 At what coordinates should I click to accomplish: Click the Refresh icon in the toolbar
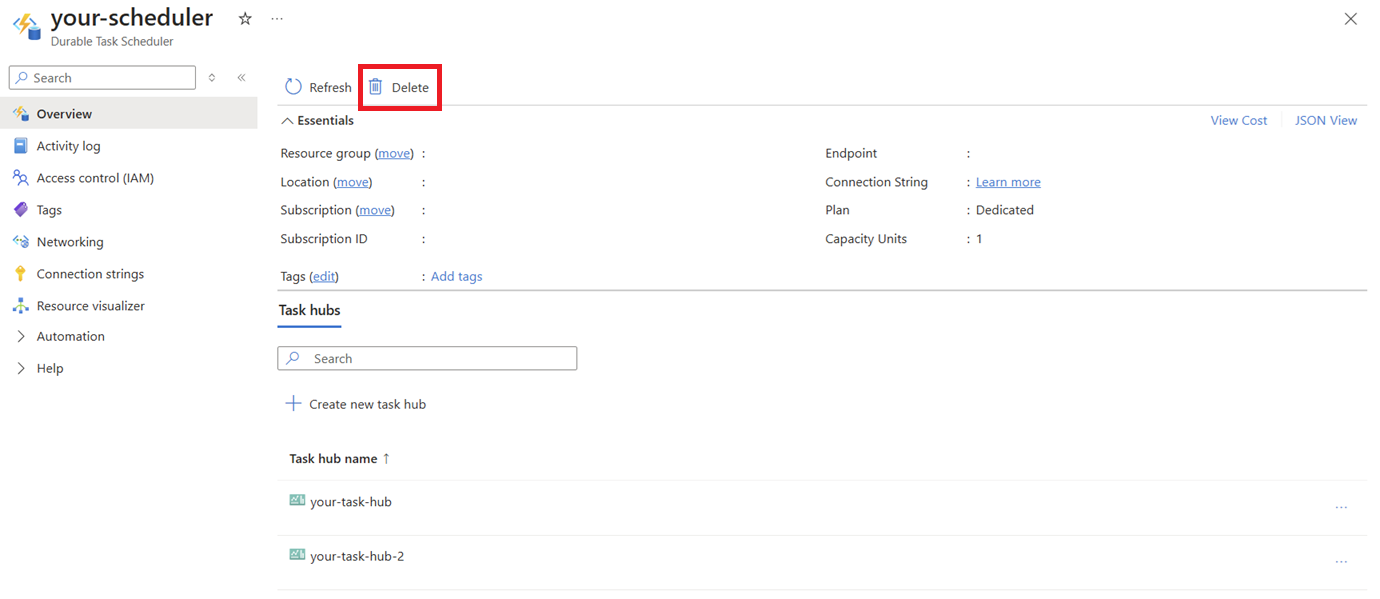292,86
